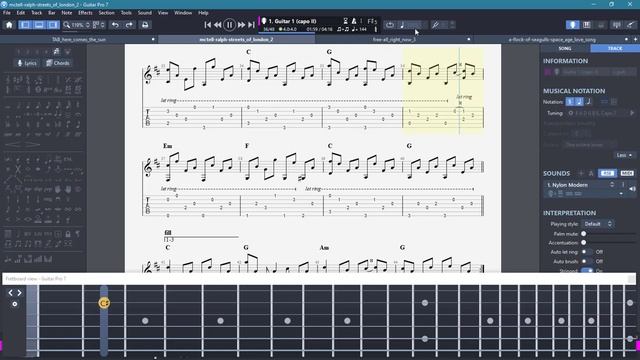Collapse notation options with Less
This screenshot has height=360, width=640.
pos(624,155)
